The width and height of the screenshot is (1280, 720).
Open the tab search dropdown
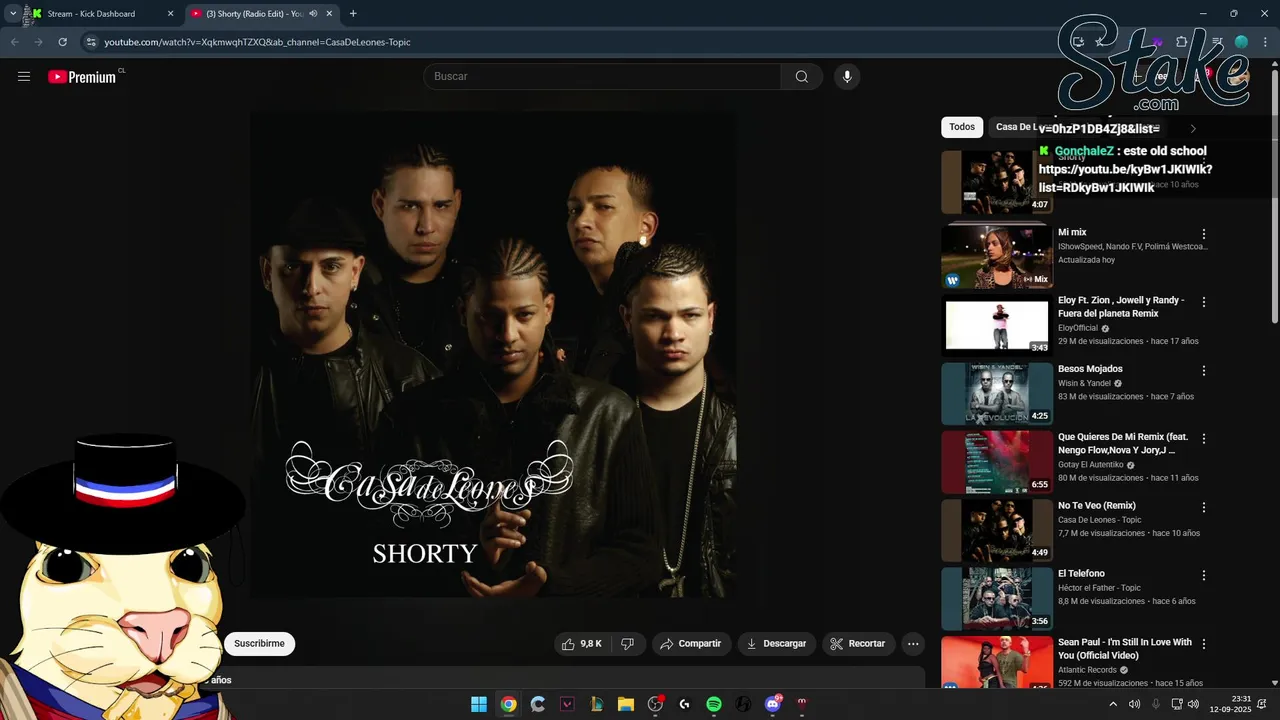pos(12,14)
